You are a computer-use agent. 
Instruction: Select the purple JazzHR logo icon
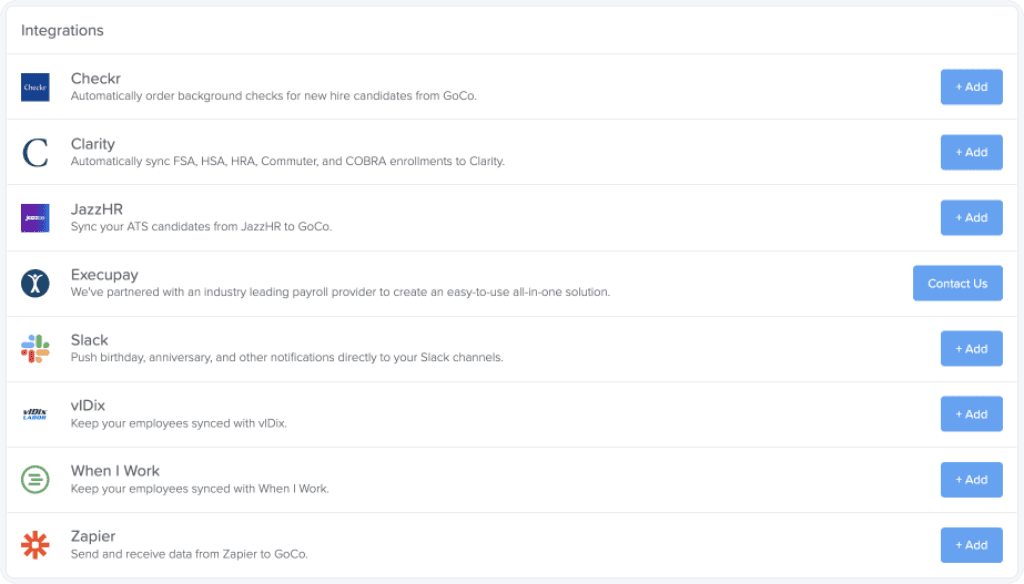click(x=35, y=218)
